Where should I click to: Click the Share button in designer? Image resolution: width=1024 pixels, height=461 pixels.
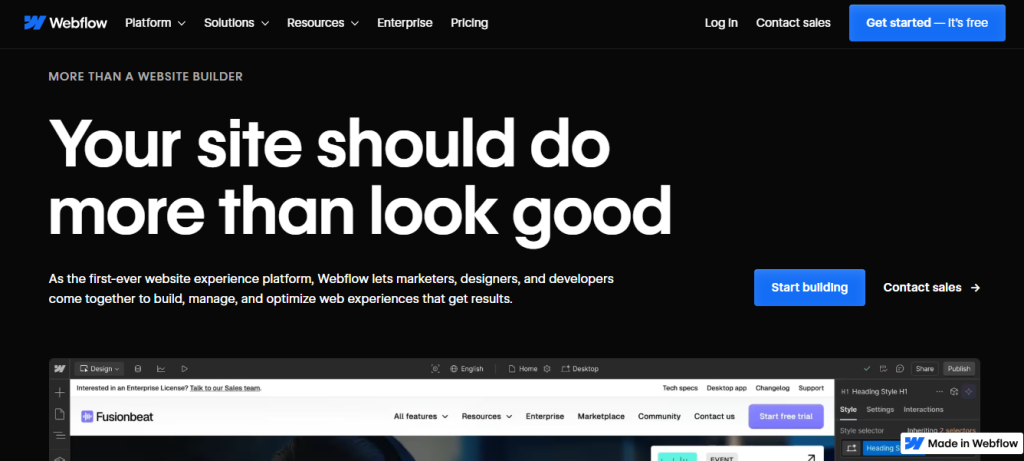pyautogui.click(x=925, y=369)
